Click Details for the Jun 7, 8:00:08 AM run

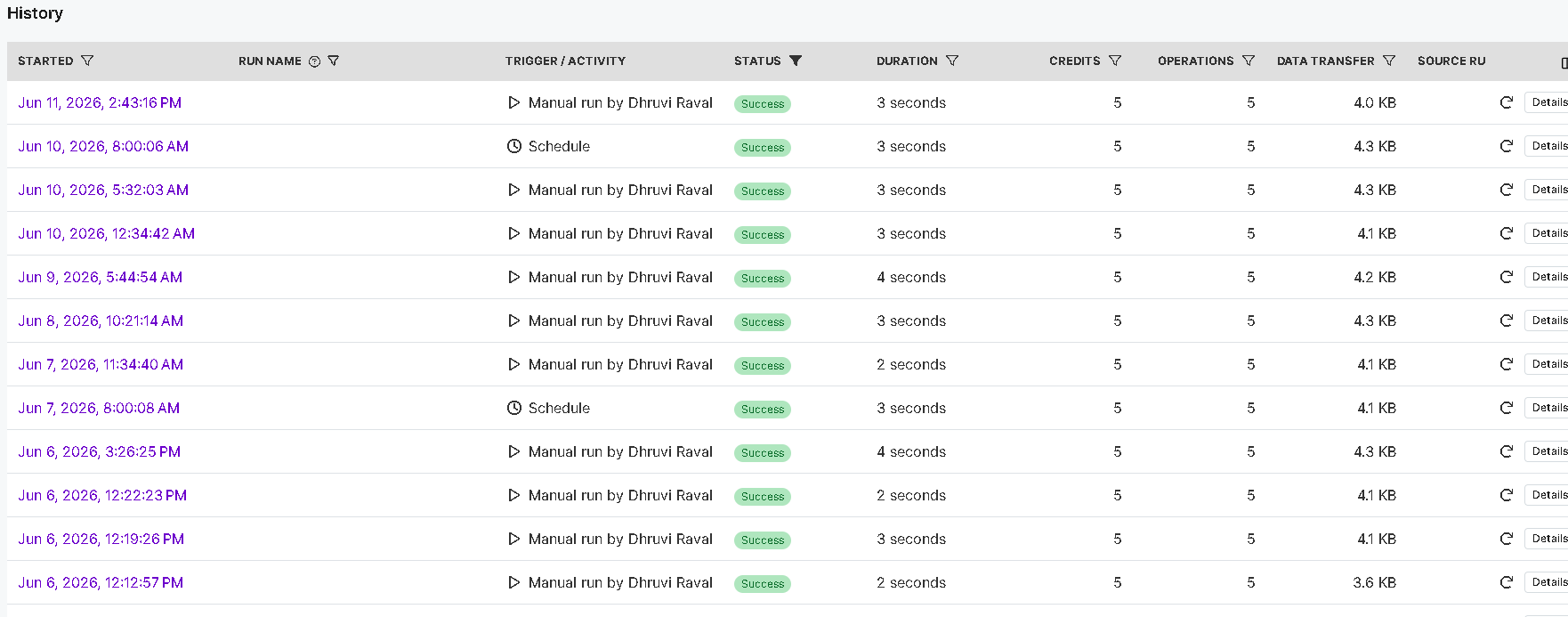[1548, 408]
